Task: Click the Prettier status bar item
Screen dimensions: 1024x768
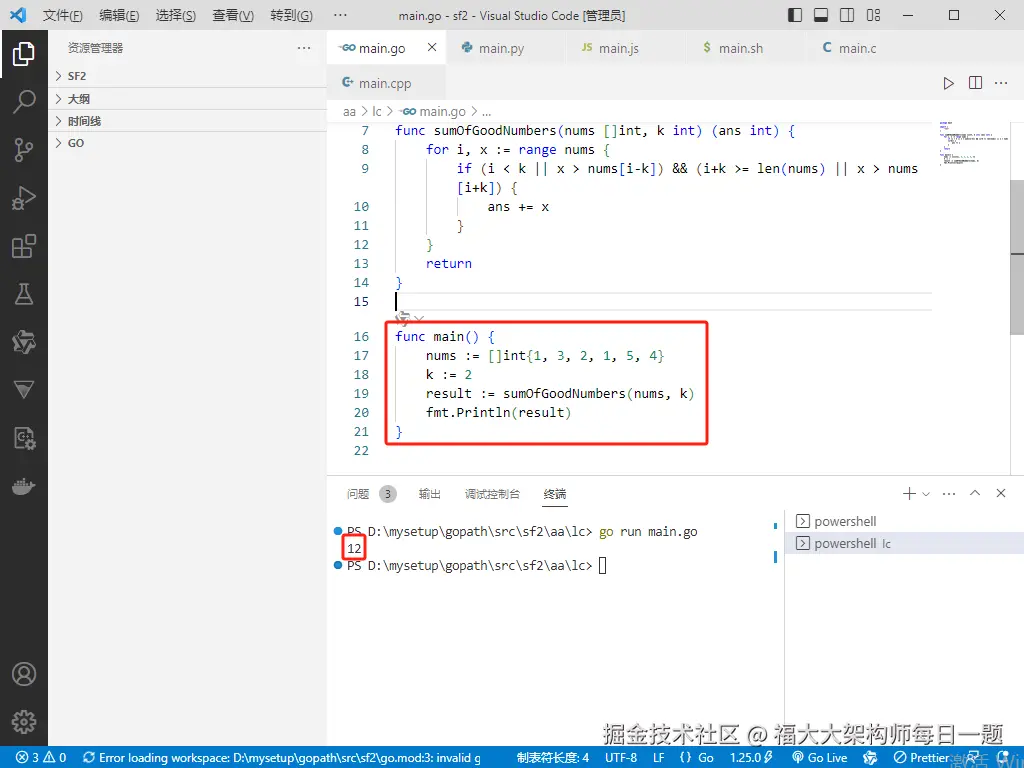Action: click(x=921, y=758)
